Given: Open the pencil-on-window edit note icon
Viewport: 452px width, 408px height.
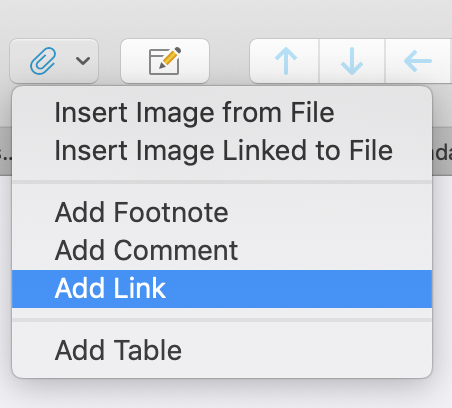Looking at the screenshot, I should click(x=165, y=61).
